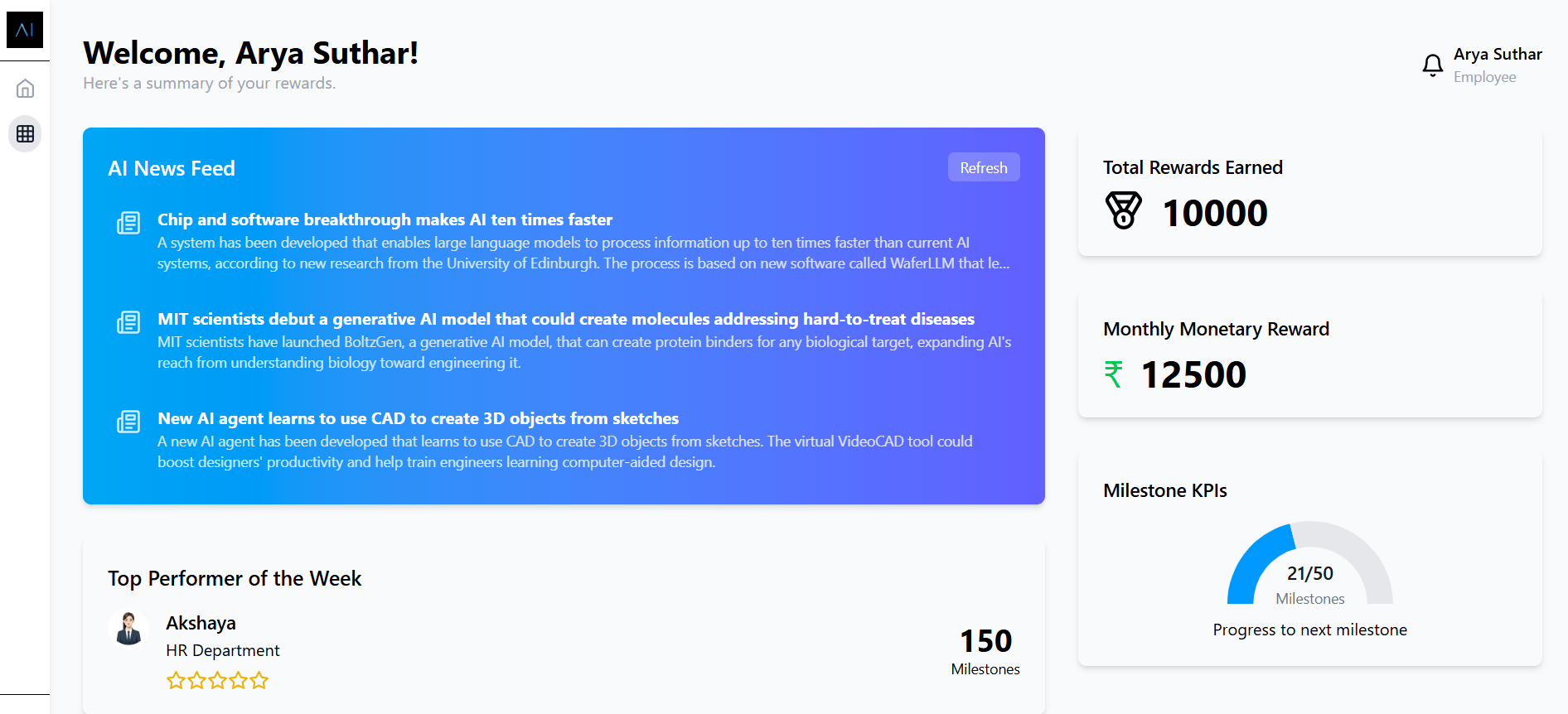
Task: Open the New AI agent CAD headline
Action: pyautogui.click(x=418, y=418)
